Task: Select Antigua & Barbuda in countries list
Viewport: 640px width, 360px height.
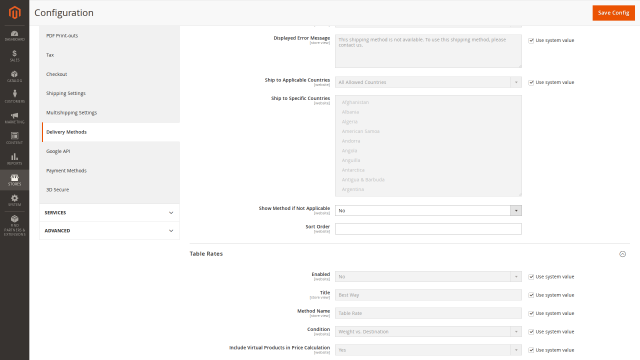Action: [x=427, y=180]
